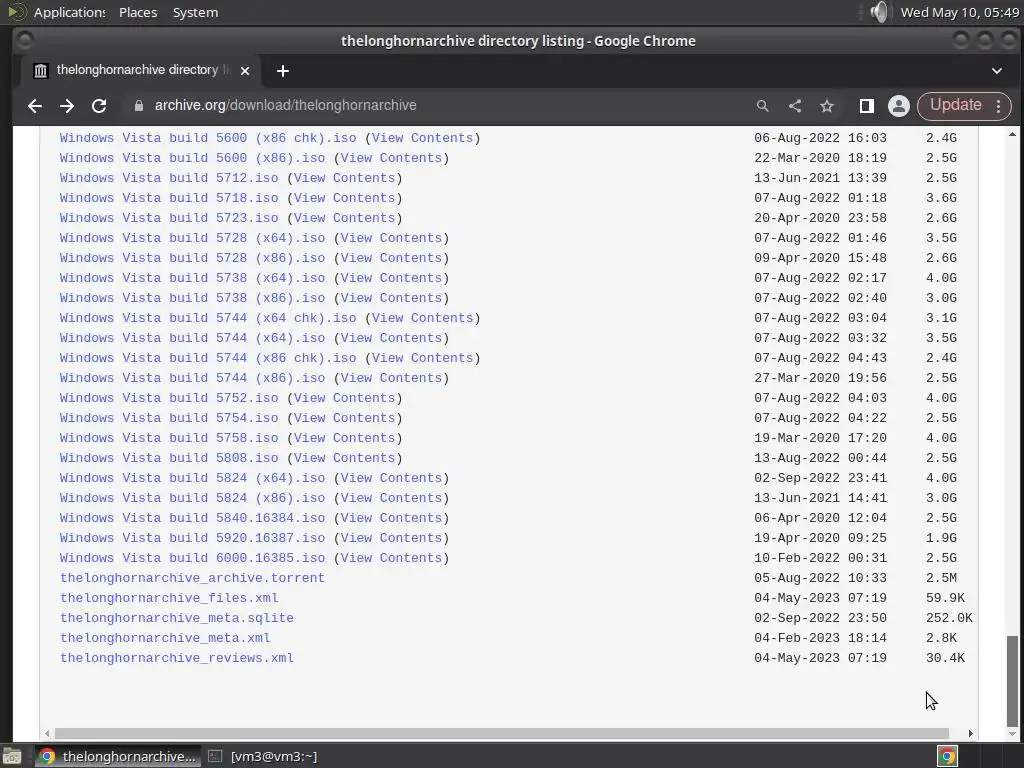Download Windows Vista build 5808.iso

point(169,458)
